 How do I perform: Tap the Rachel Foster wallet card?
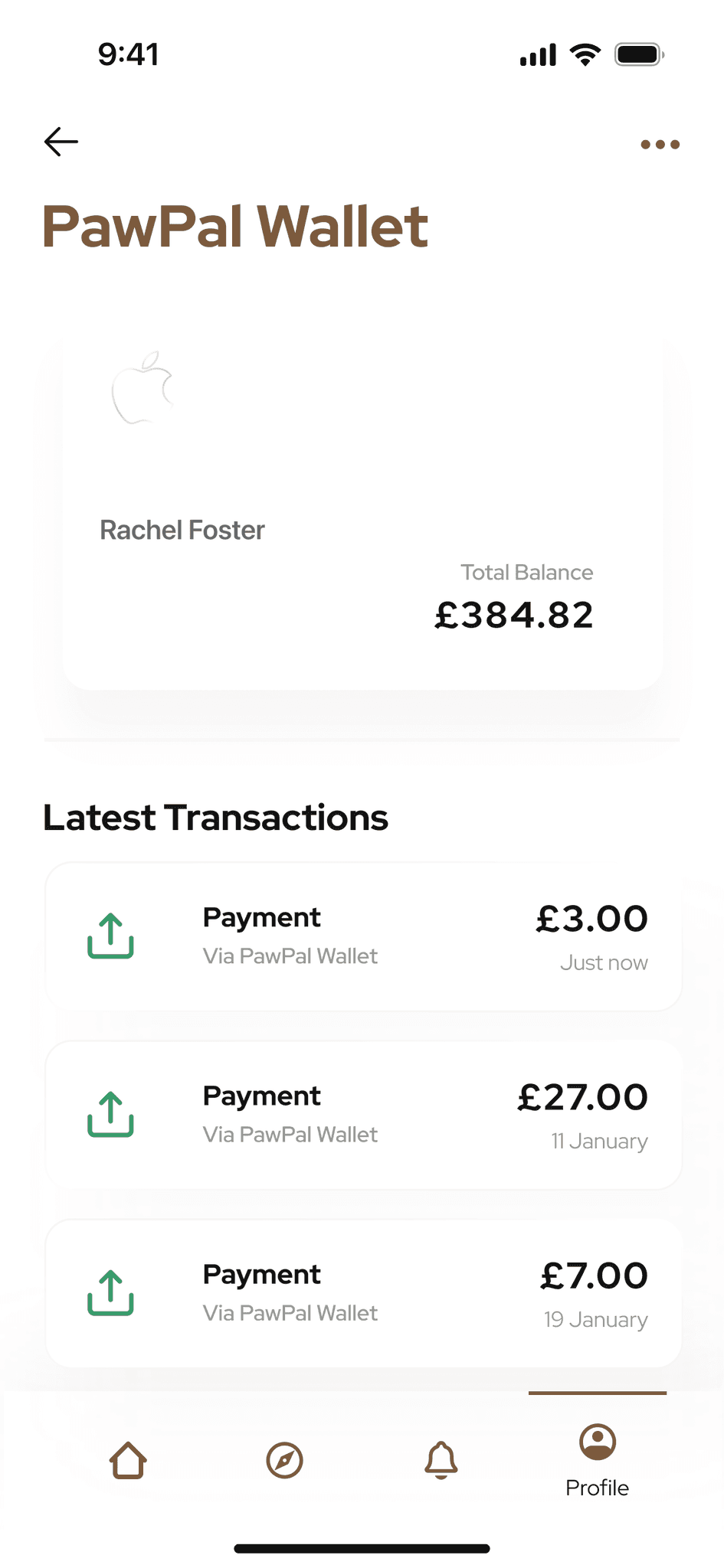point(363,513)
